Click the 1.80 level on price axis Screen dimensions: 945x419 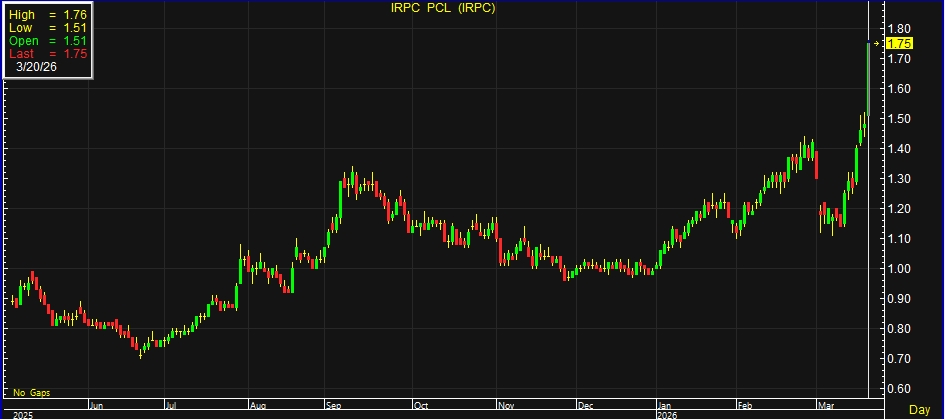(899, 29)
